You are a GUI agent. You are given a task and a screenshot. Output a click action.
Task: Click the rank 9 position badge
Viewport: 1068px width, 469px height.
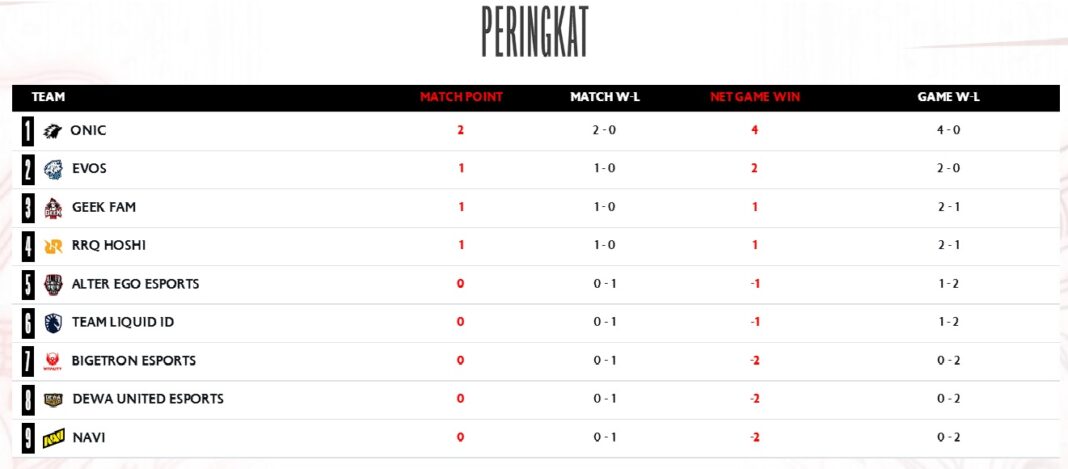[x=27, y=438]
